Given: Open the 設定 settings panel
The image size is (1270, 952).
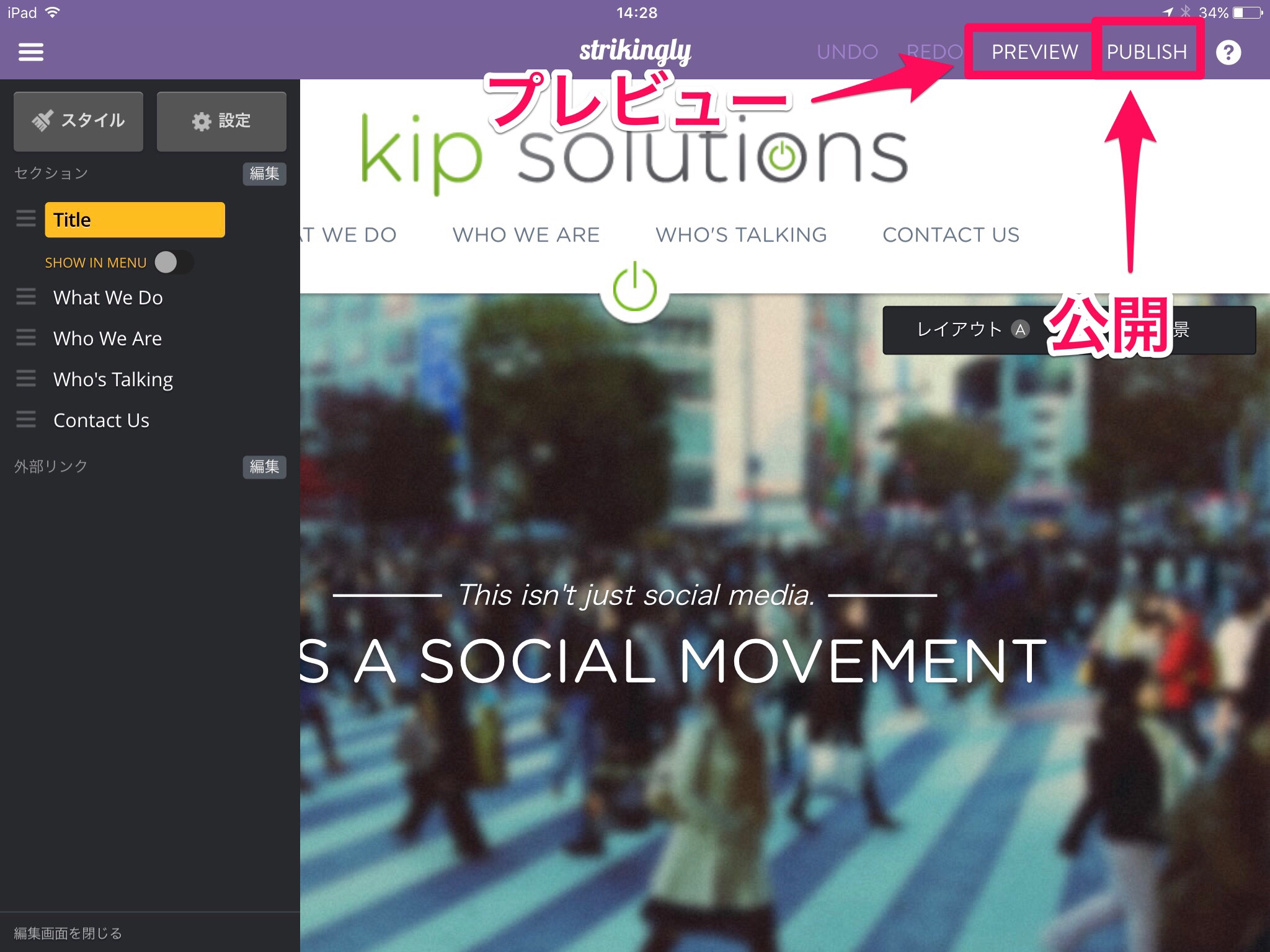Looking at the screenshot, I should pyautogui.click(x=221, y=121).
